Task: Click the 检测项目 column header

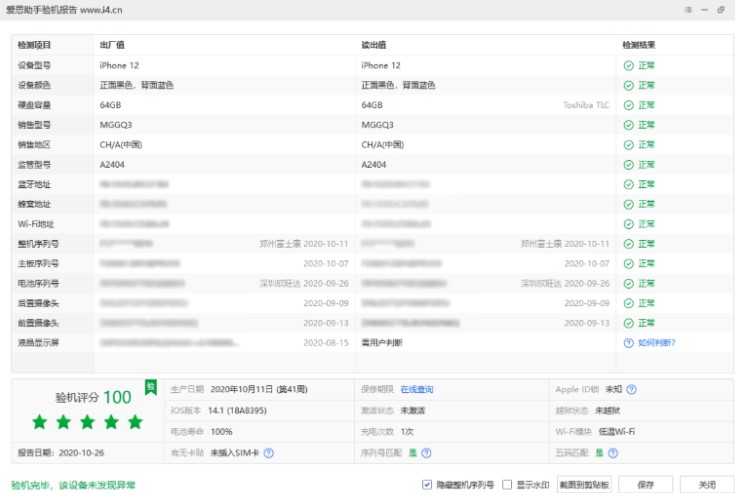Action: (x=34, y=45)
